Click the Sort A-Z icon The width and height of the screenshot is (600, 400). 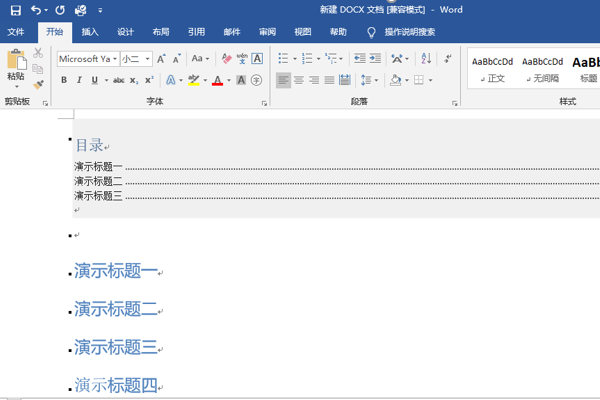(426, 58)
